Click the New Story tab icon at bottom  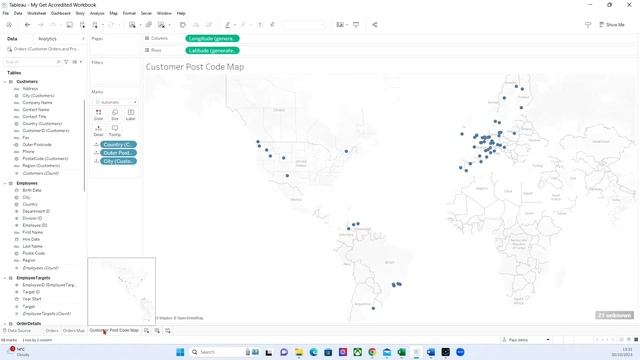pyautogui.click(x=168, y=331)
